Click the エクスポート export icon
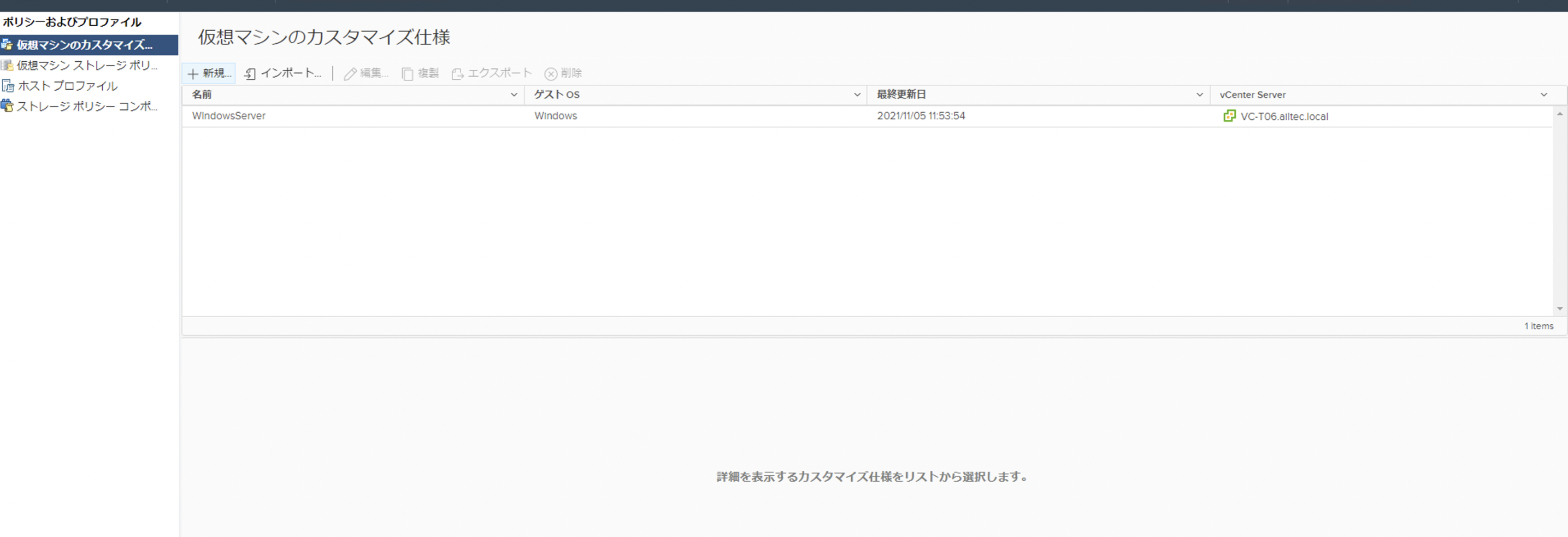The height and width of the screenshot is (537, 1568). tap(457, 73)
